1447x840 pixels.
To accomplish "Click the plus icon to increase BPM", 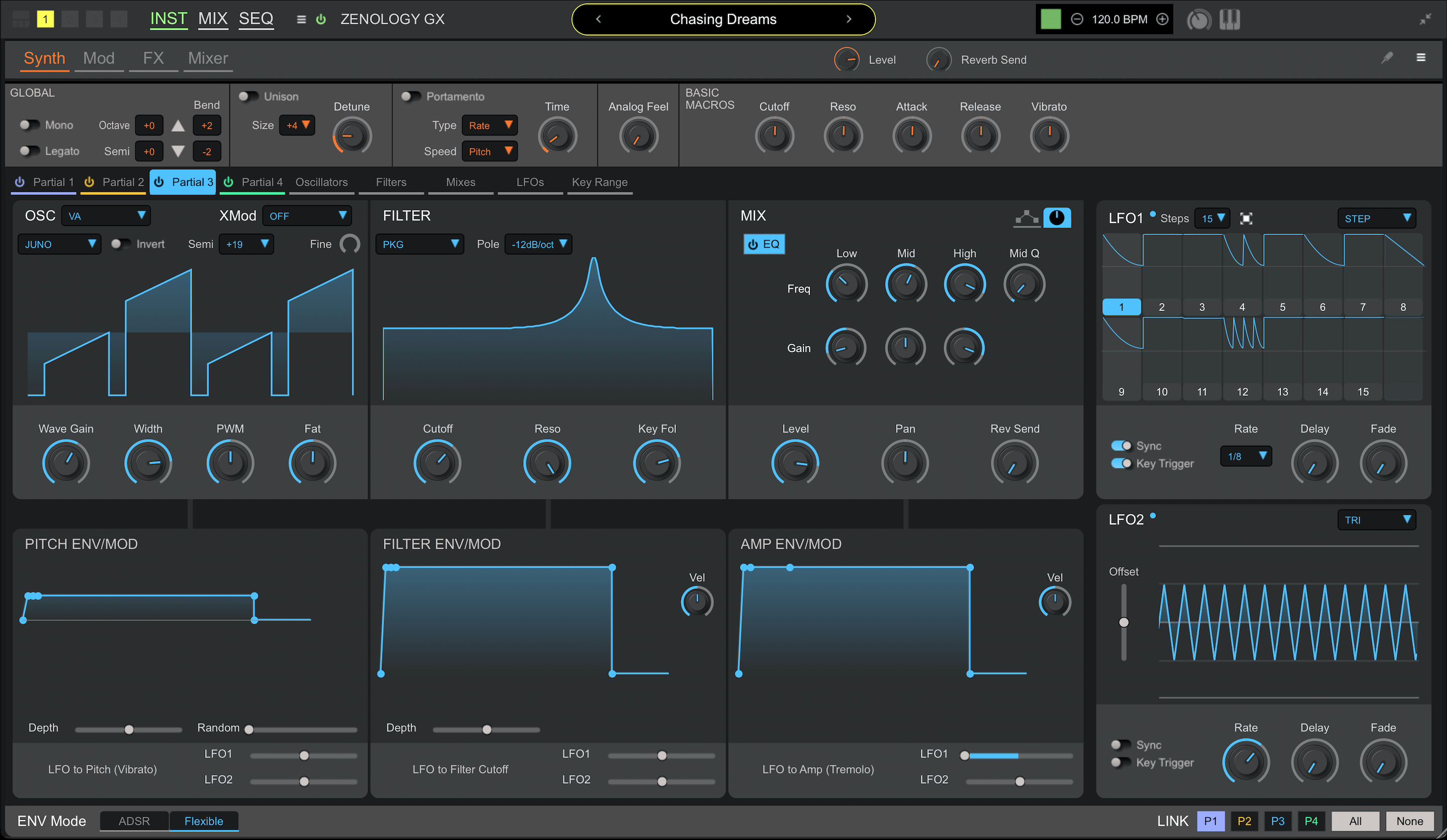I will 1162,20.
